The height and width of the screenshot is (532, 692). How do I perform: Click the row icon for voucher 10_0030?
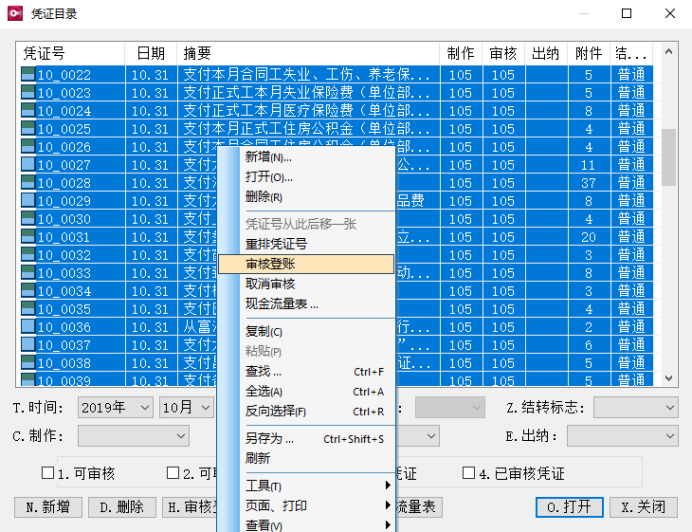click(28, 219)
